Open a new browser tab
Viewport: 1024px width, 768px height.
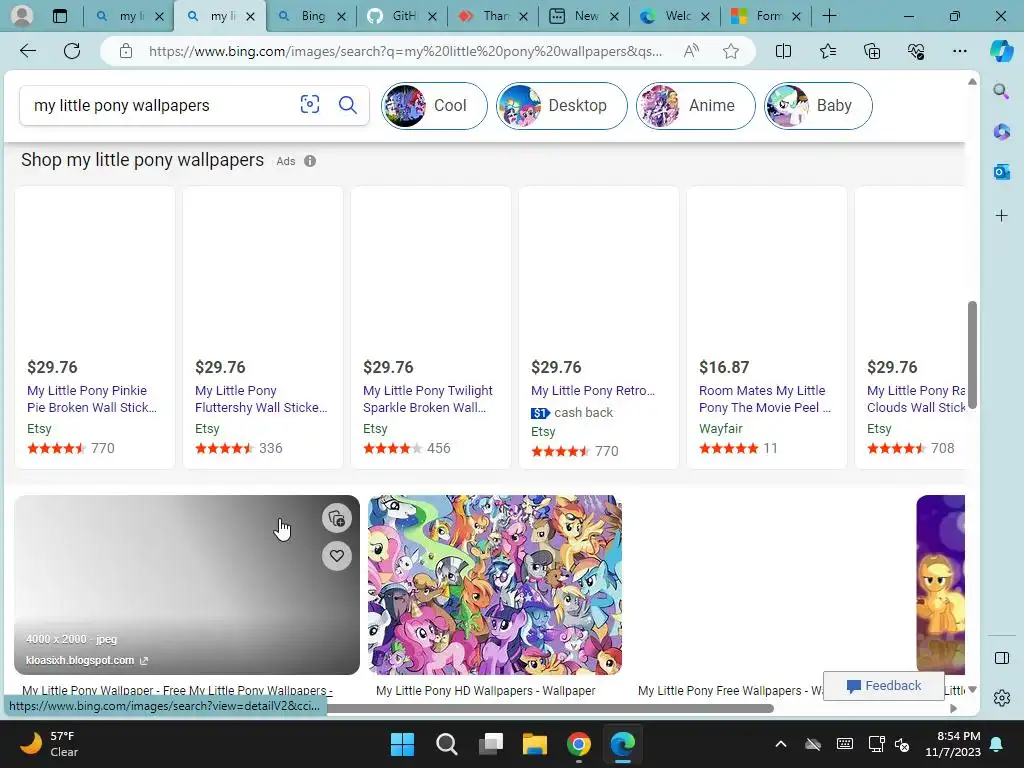point(829,16)
